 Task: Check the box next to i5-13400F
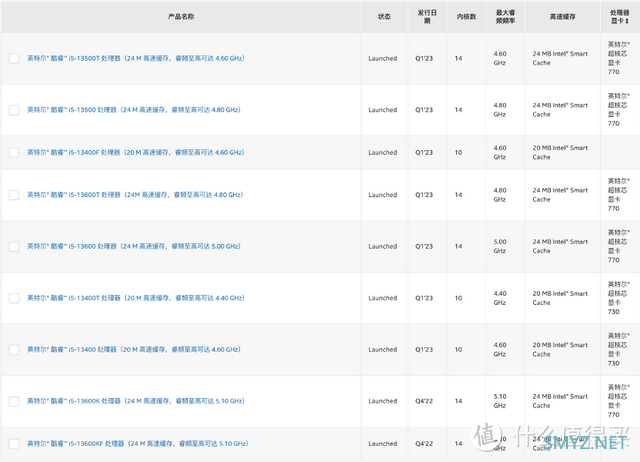tap(14, 153)
